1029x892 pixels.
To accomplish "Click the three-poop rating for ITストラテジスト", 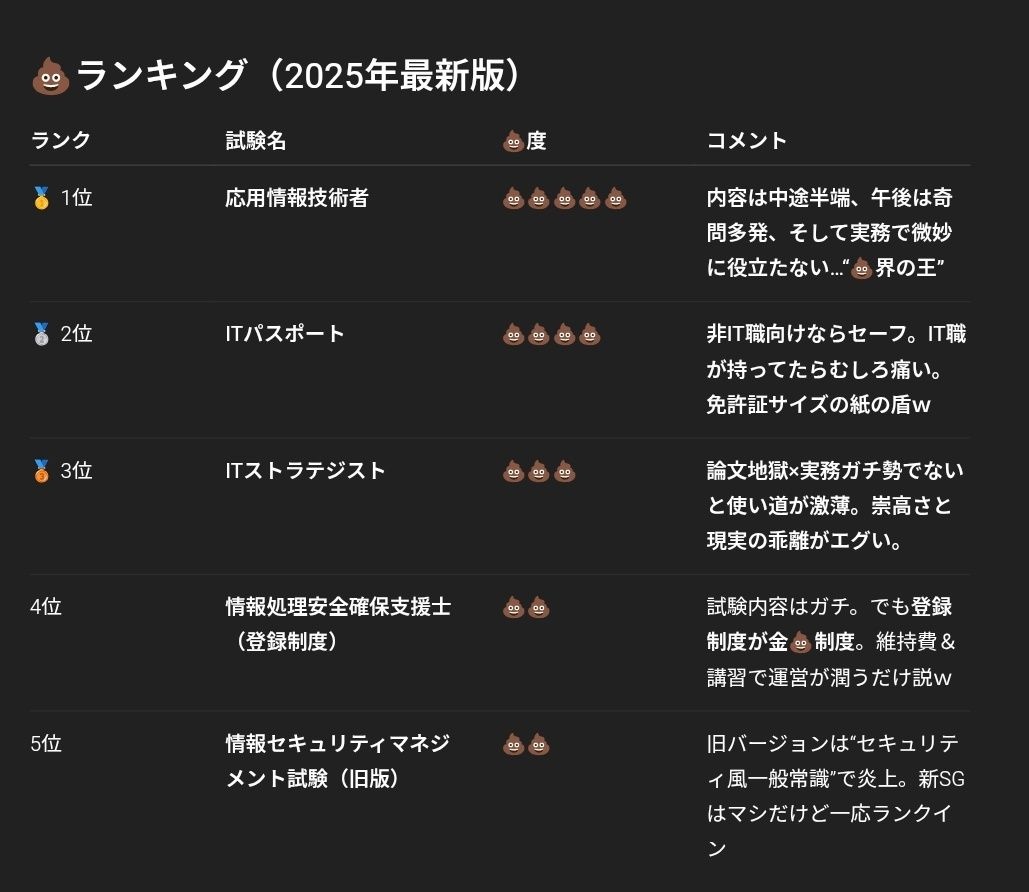I will [539, 472].
